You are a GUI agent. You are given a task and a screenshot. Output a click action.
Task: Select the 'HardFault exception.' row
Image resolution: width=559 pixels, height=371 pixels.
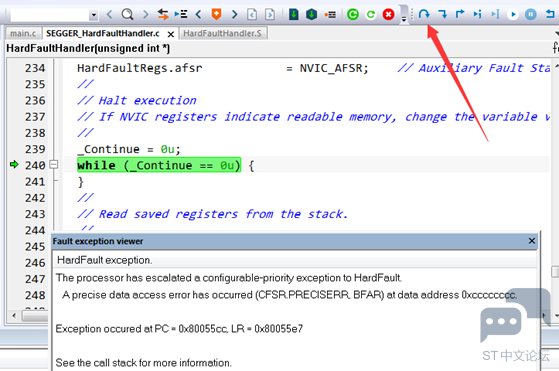tap(294, 260)
